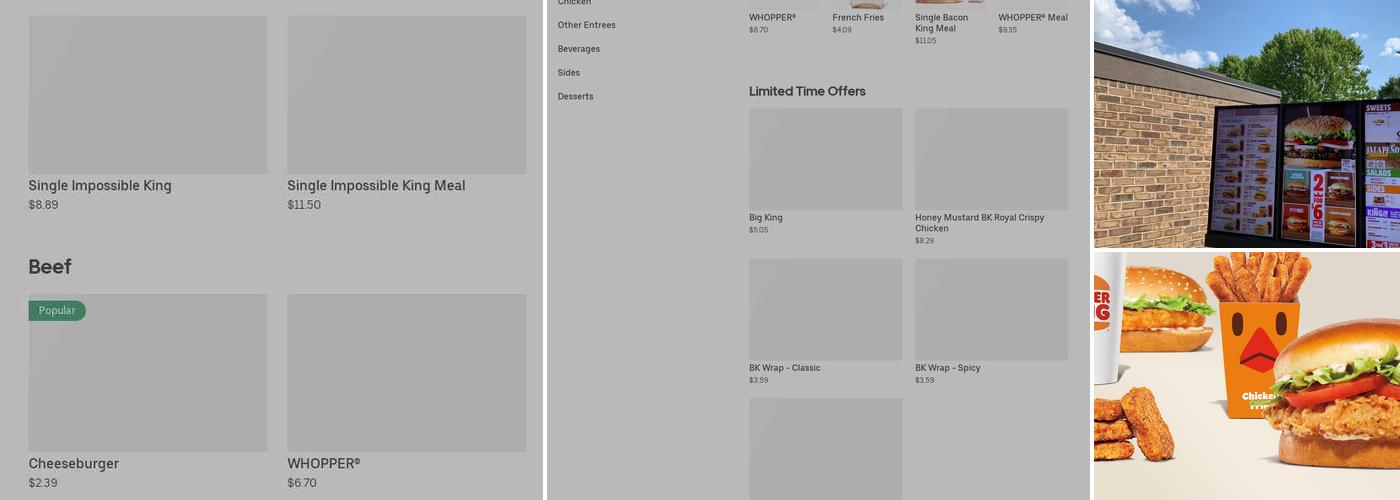Choose the WHOPPER Meal priced $9.35
The width and height of the screenshot is (1400, 500).
pos(1033,18)
